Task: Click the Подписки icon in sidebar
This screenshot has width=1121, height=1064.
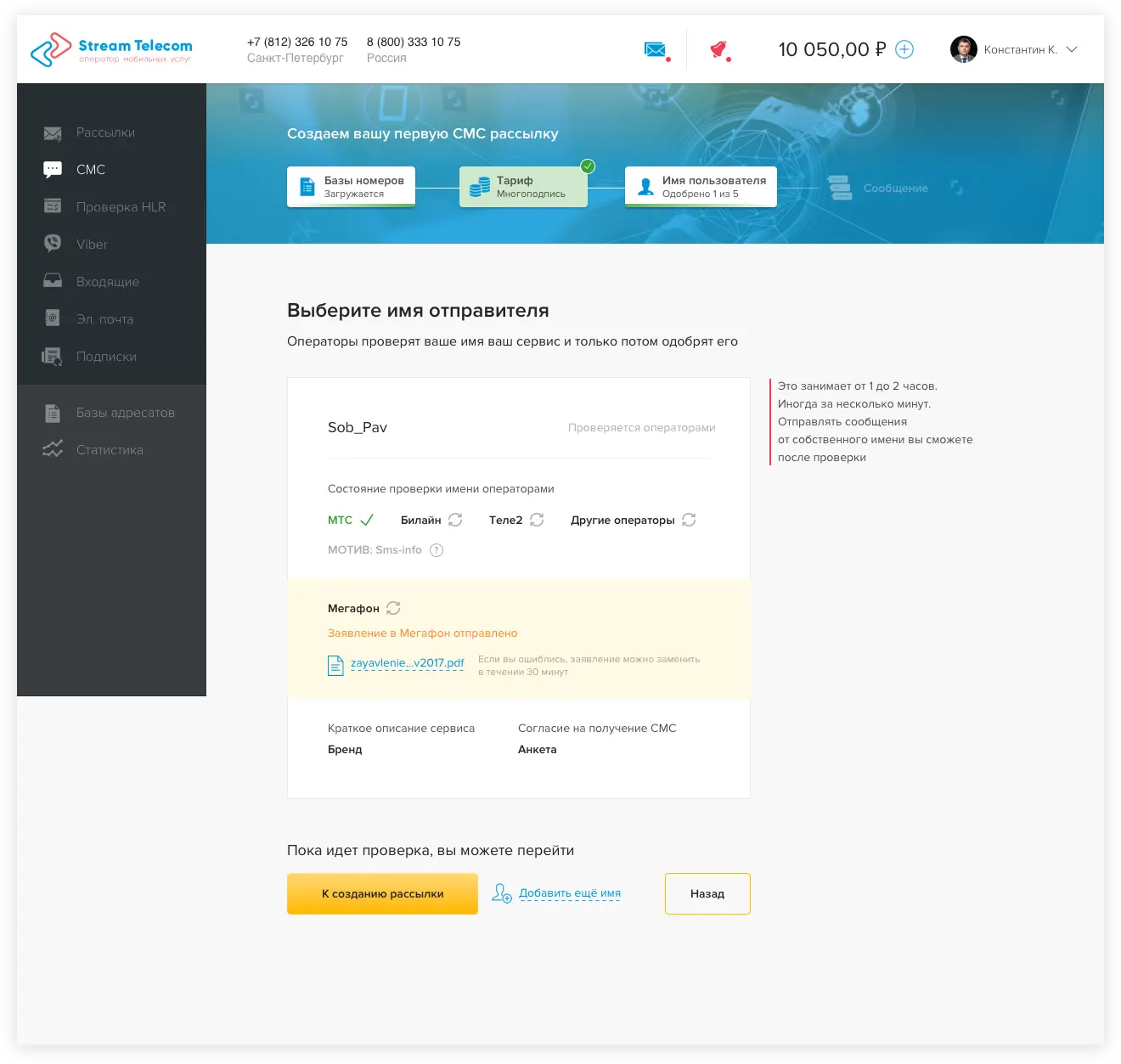Action: pos(53,357)
